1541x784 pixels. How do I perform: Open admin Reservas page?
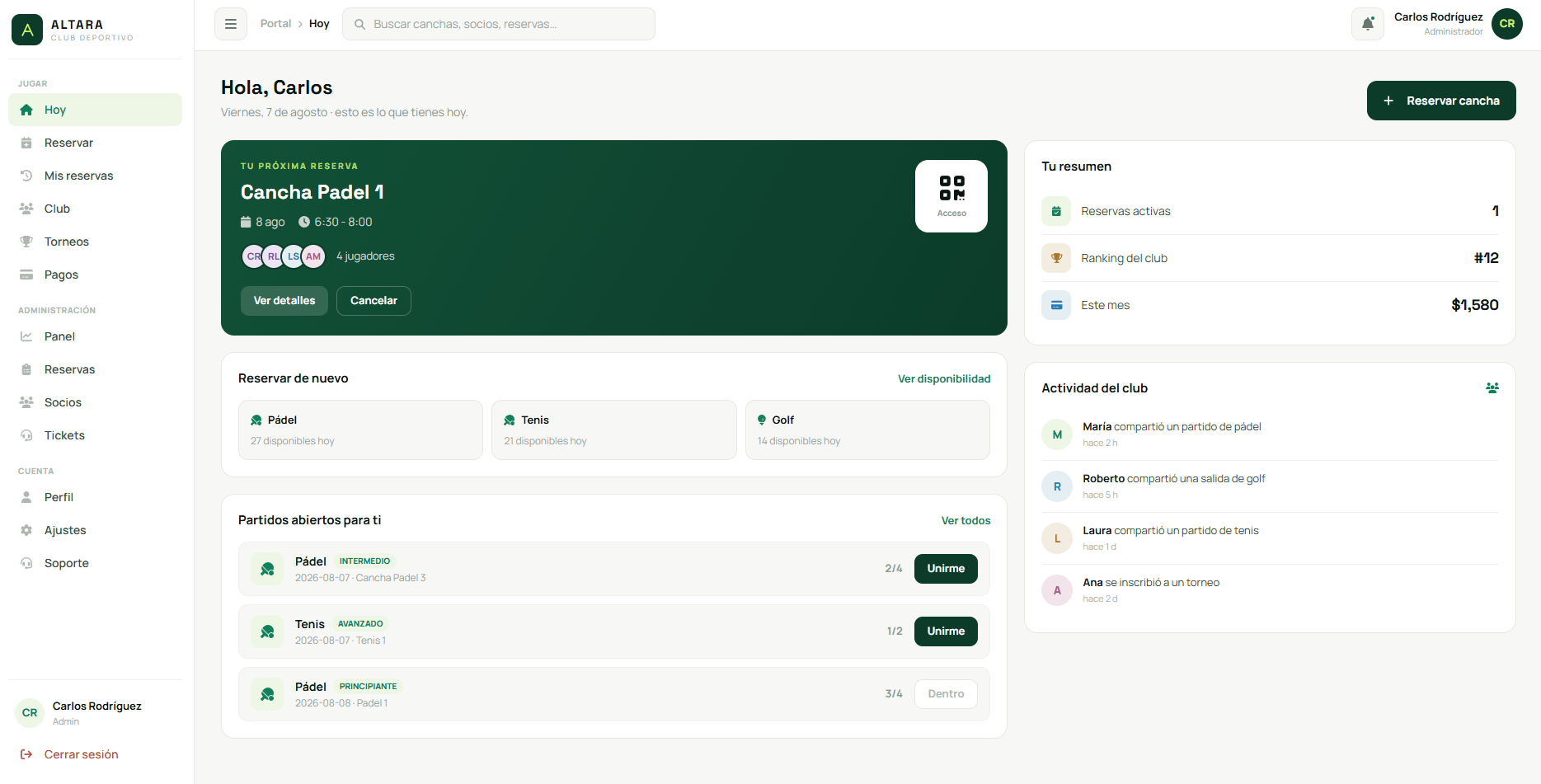coord(95,369)
